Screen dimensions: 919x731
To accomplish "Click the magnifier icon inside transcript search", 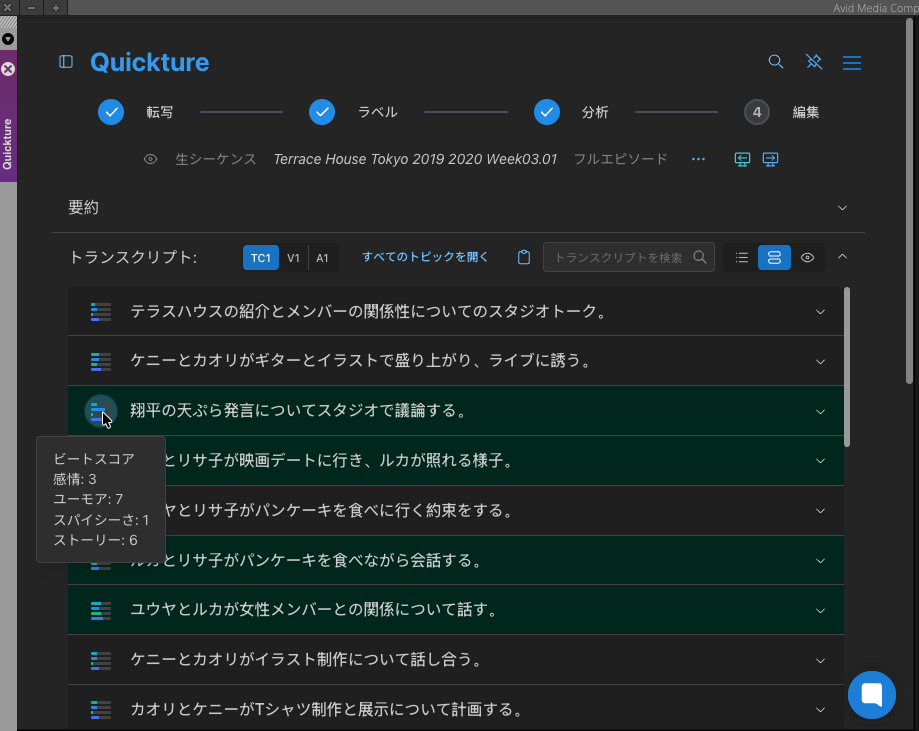I will [700, 257].
